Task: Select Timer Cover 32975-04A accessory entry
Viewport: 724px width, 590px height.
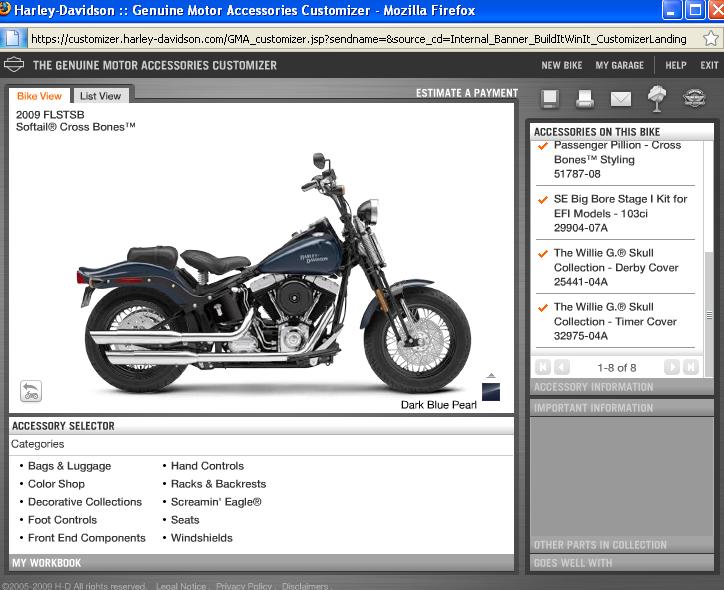Action: pos(615,321)
